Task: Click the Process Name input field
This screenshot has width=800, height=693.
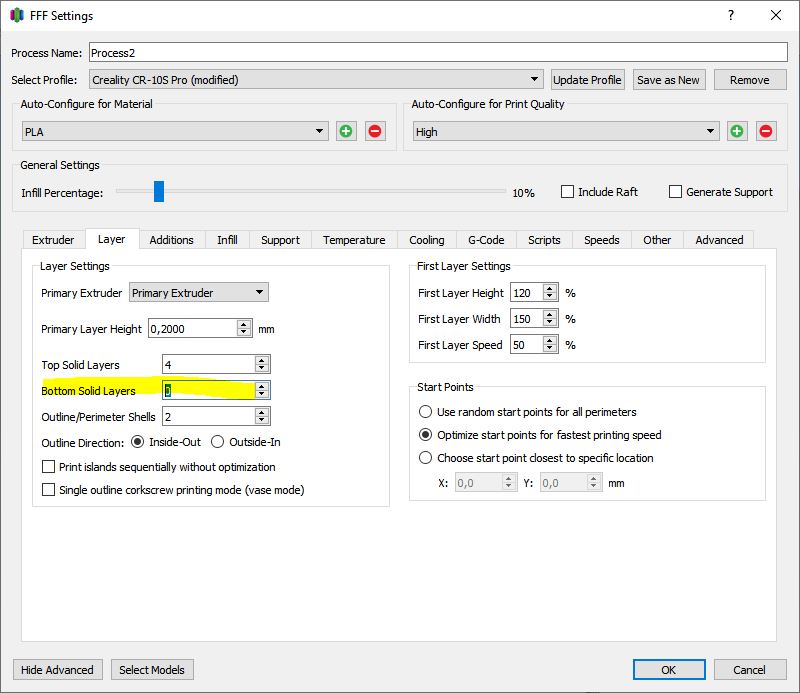Action: coord(438,53)
